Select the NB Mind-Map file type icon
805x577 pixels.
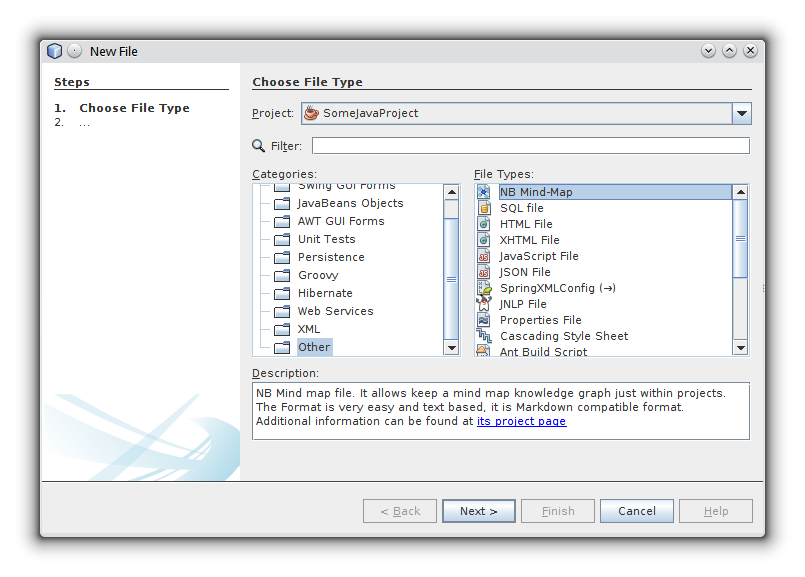click(484, 192)
